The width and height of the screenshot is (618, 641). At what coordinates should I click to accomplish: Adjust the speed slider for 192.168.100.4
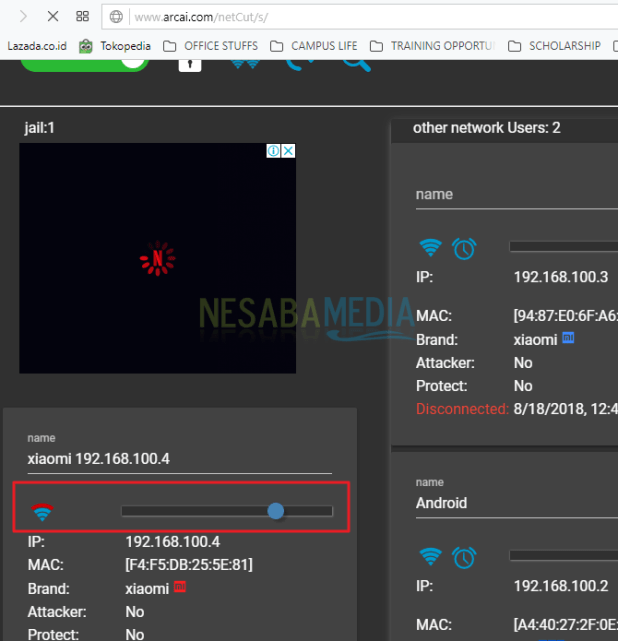click(x=227, y=511)
